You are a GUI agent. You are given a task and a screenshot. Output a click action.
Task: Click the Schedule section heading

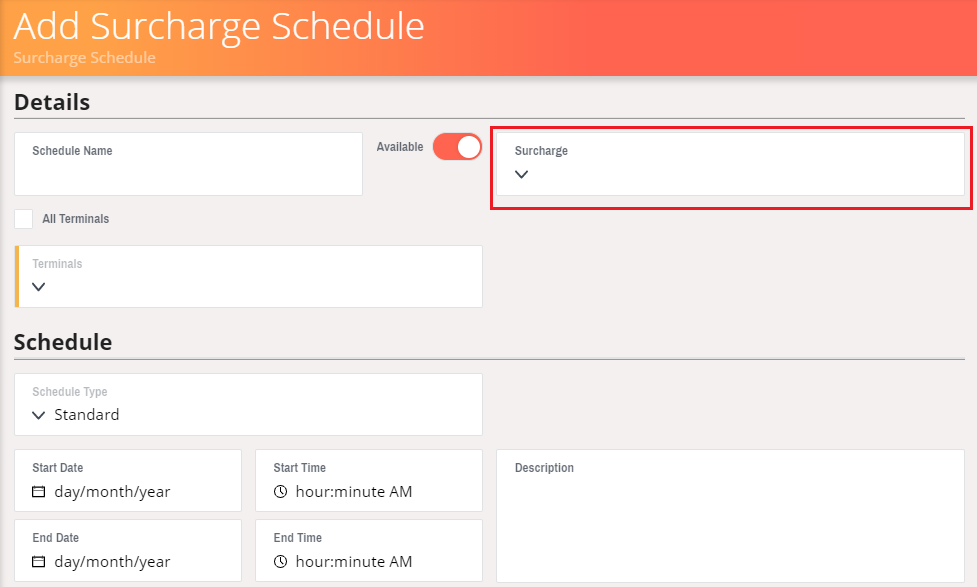pyautogui.click(x=63, y=342)
